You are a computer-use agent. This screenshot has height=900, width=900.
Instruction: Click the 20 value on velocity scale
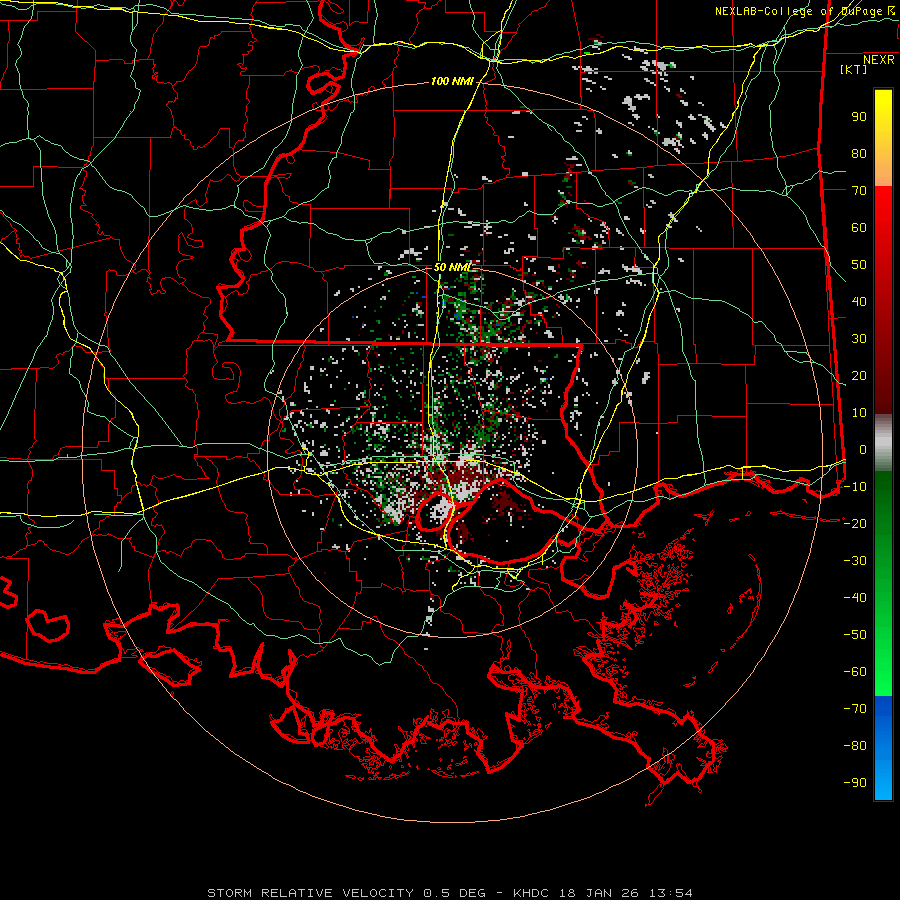click(x=859, y=376)
